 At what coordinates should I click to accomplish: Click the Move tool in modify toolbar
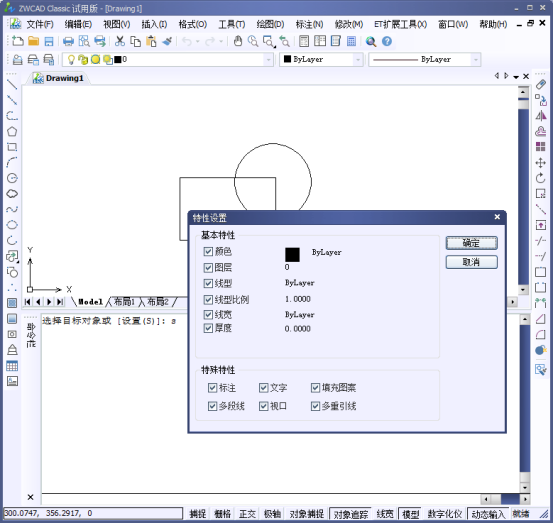tap(540, 163)
